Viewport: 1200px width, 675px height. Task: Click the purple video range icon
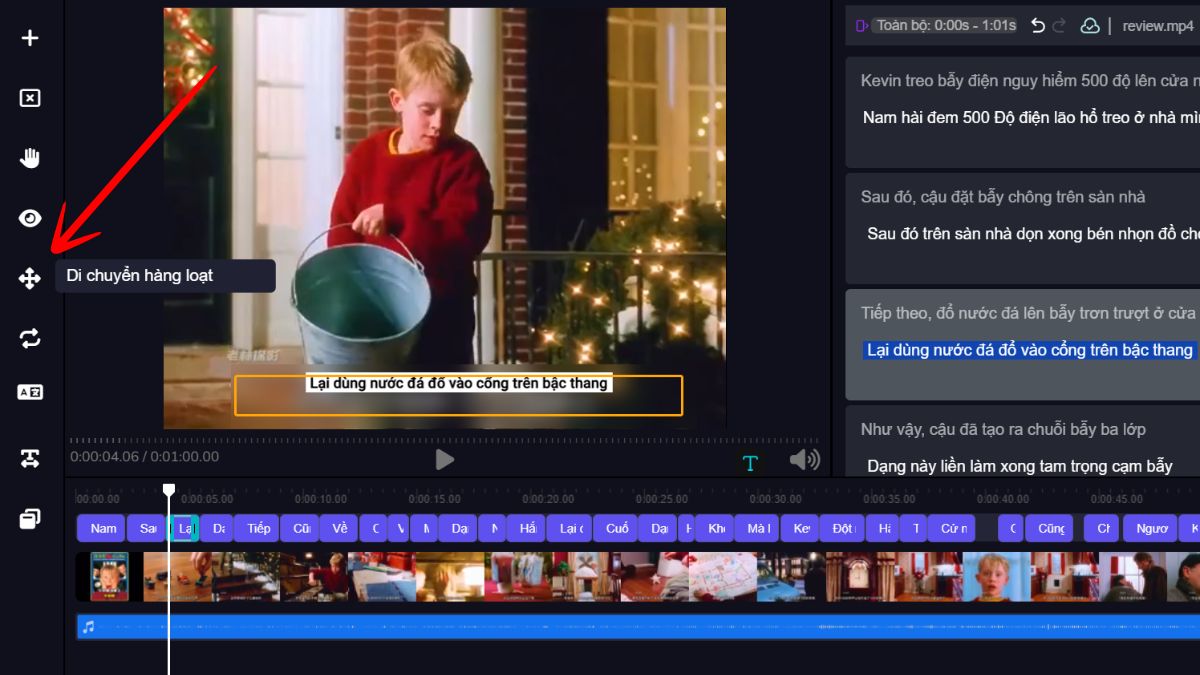pos(861,26)
